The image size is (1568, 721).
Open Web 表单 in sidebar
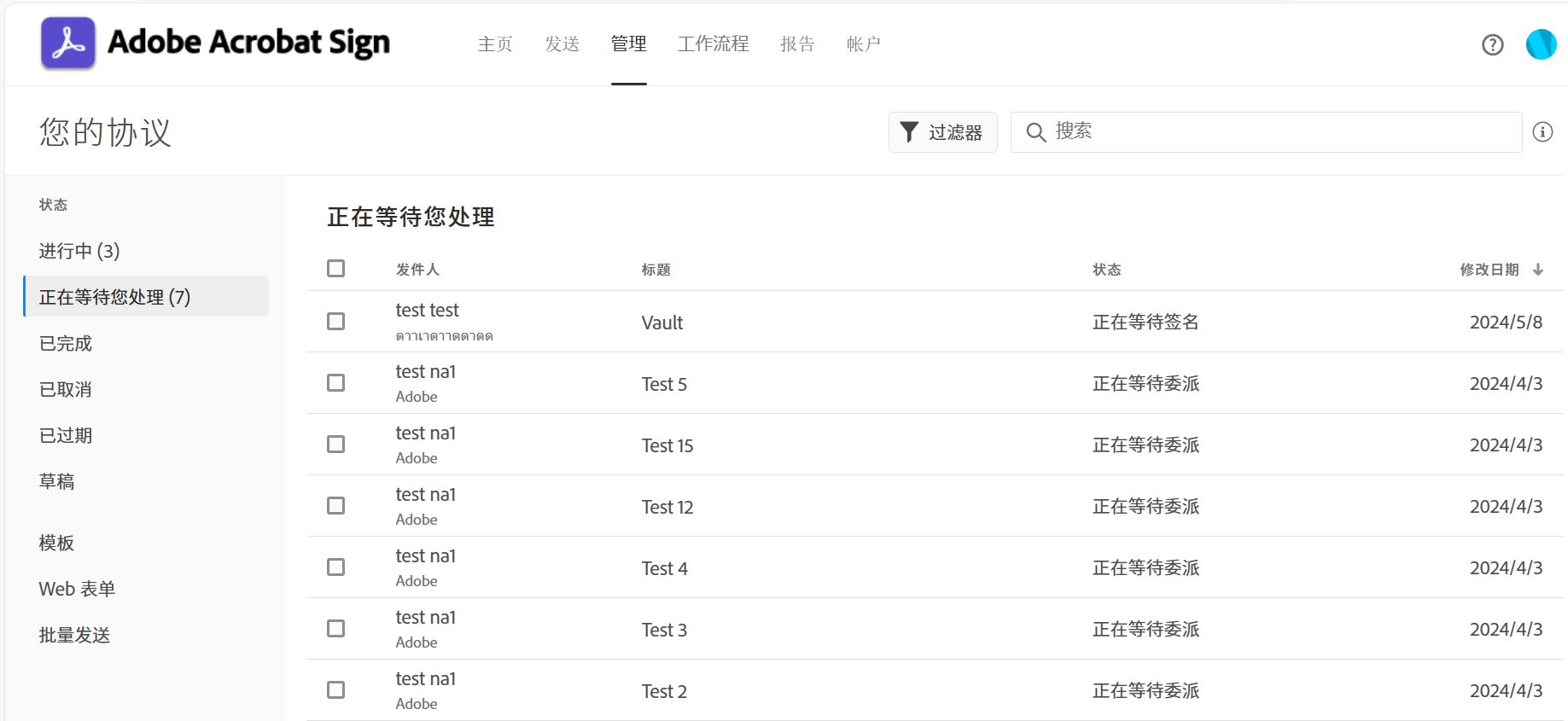(x=77, y=589)
